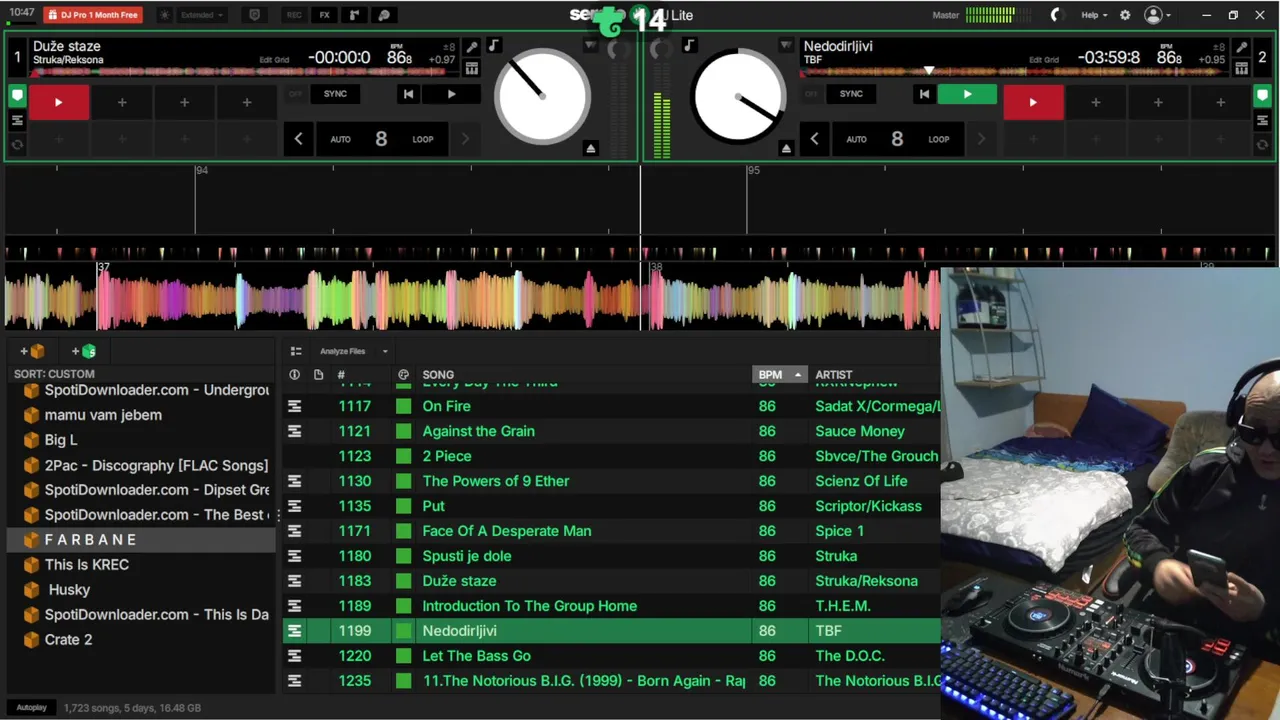Viewport: 1280px width, 720px height.
Task: Open the FX panel
Action: coord(324,15)
